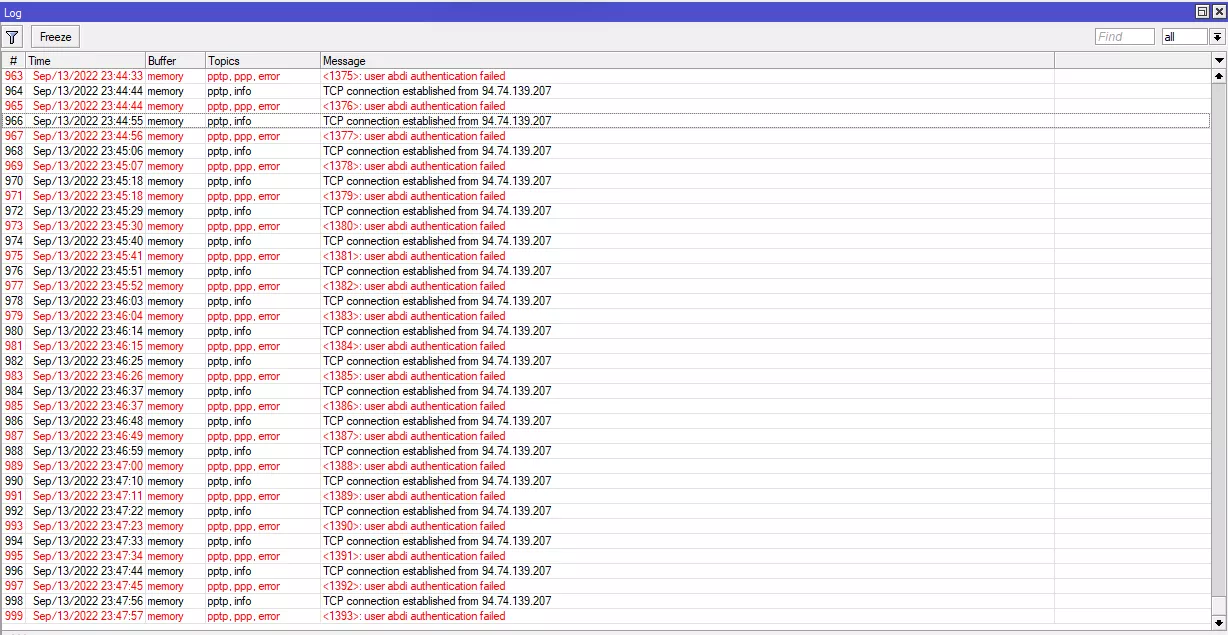Click message '<1382>: user abdi authentication failed'
The height and width of the screenshot is (635, 1228).
tap(414, 286)
